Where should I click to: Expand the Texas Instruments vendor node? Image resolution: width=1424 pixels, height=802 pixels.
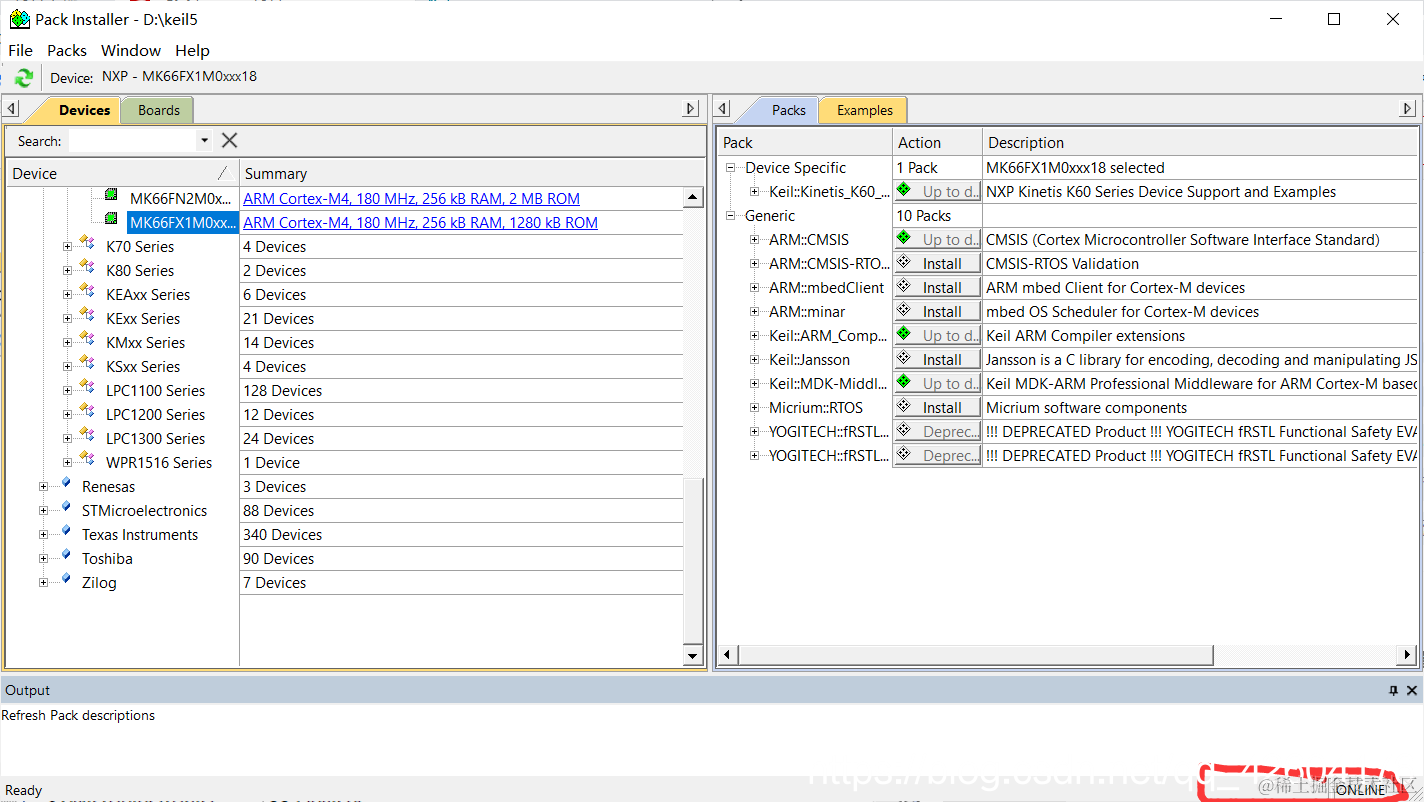43,535
